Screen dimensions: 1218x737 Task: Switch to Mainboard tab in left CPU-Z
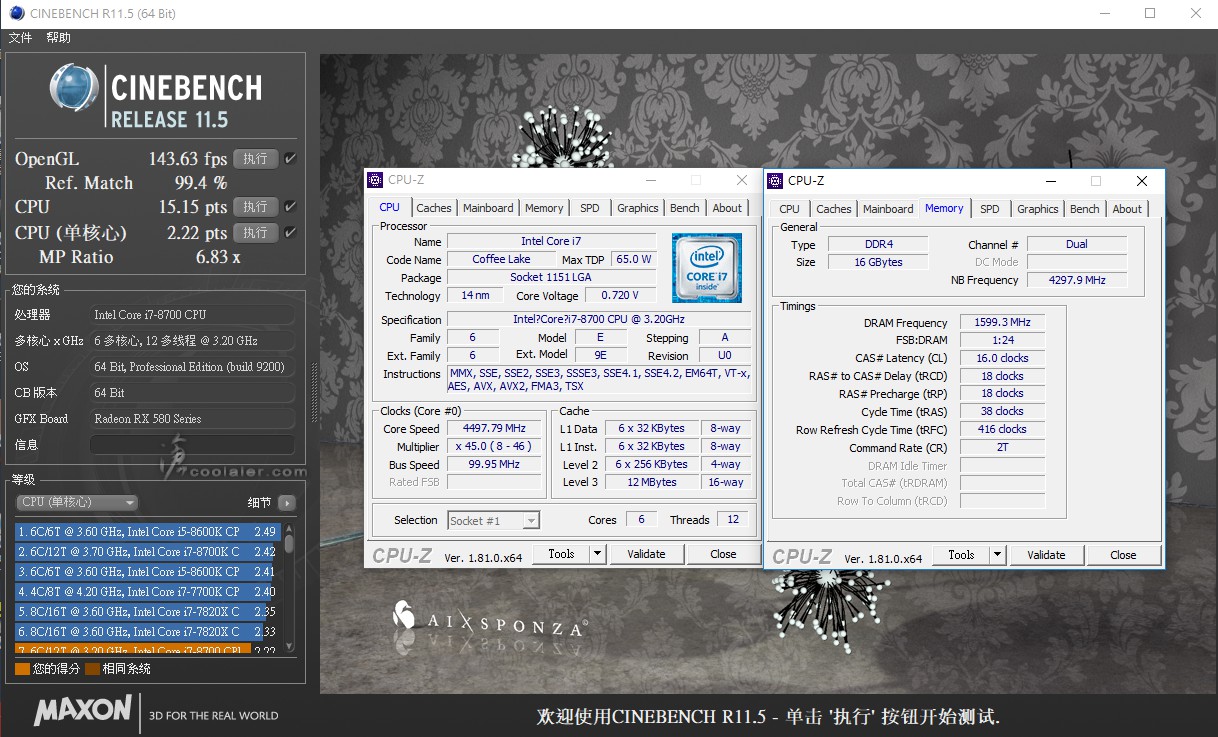(x=488, y=208)
